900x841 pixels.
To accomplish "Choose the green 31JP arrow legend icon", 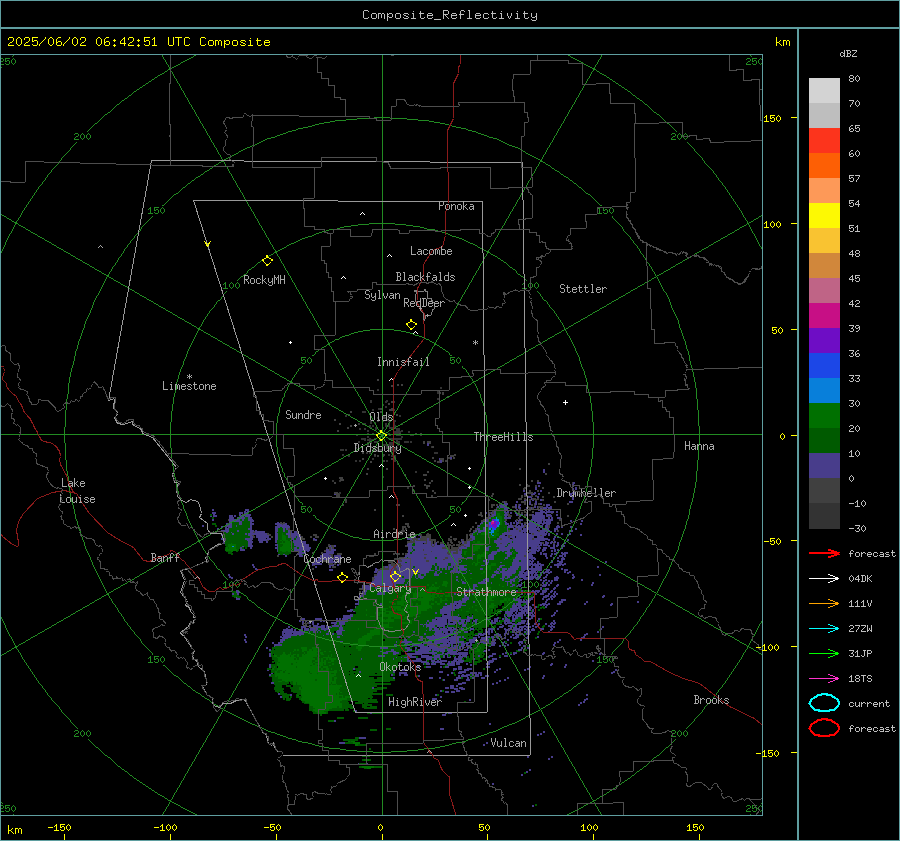I will pos(824,653).
